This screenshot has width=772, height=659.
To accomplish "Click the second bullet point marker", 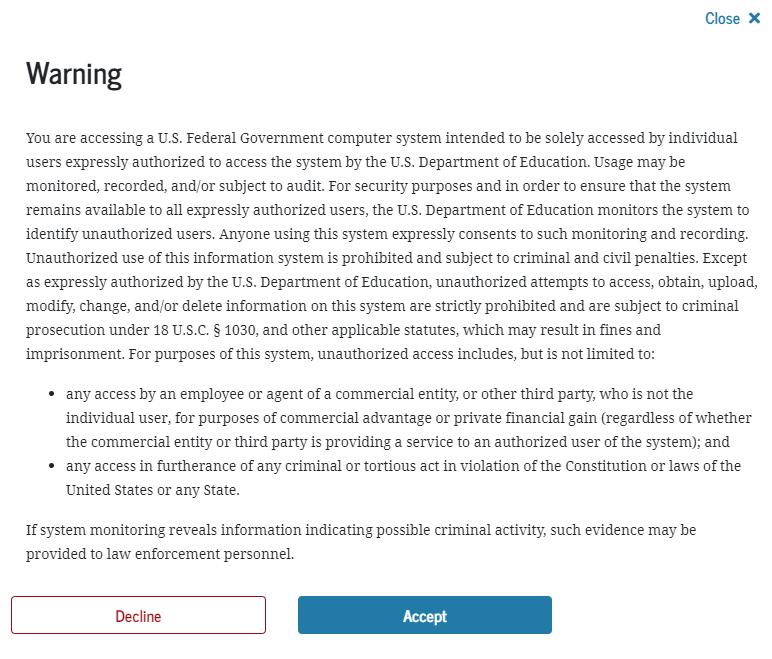I will coord(52,467).
